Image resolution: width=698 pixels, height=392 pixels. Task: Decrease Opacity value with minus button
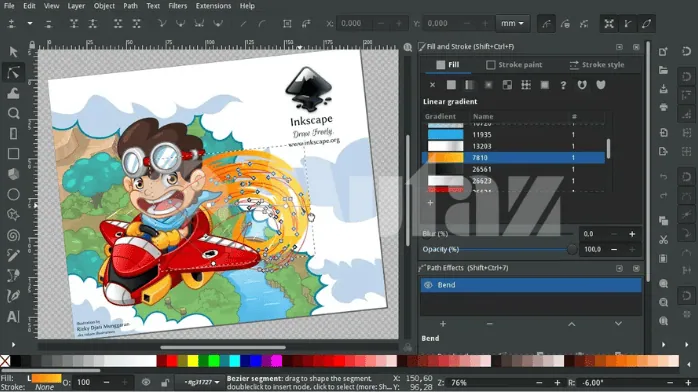coord(614,250)
